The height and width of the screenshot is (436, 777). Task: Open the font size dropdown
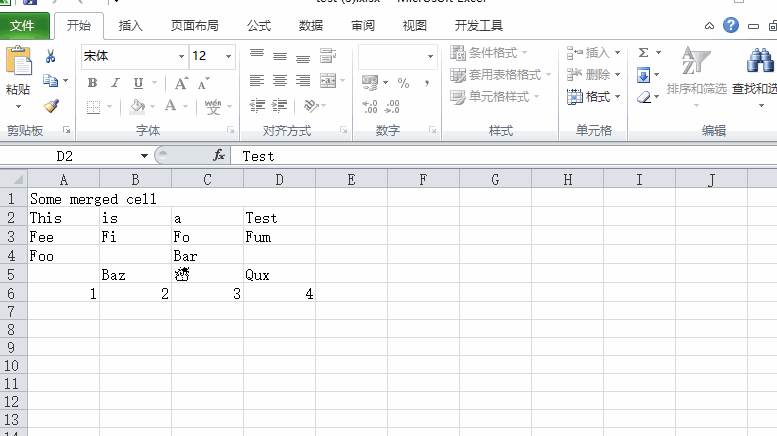coord(228,56)
